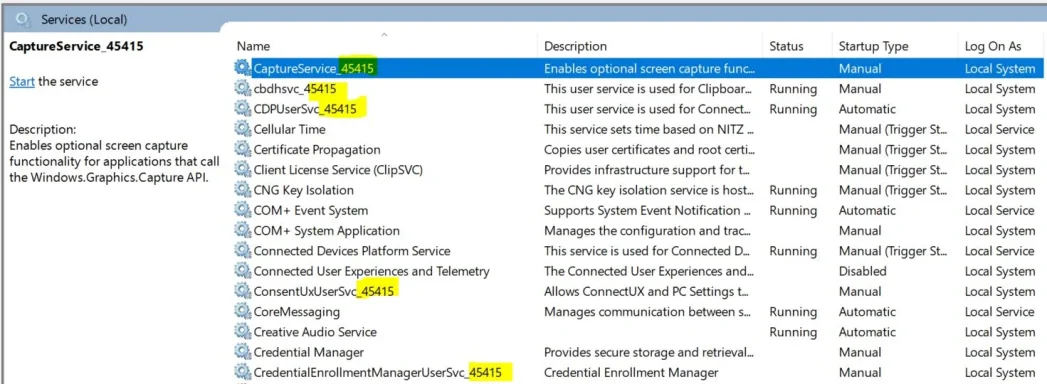This screenshot has height=384, width=1047.
Task: Select the COM+ Event System service name
Action: [310, 210]
